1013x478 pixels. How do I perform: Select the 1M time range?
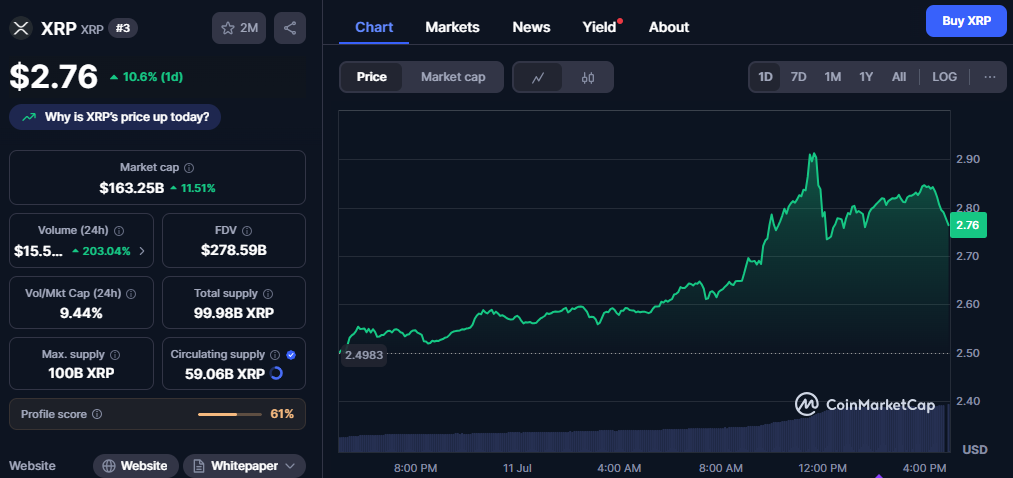point(832,77)
